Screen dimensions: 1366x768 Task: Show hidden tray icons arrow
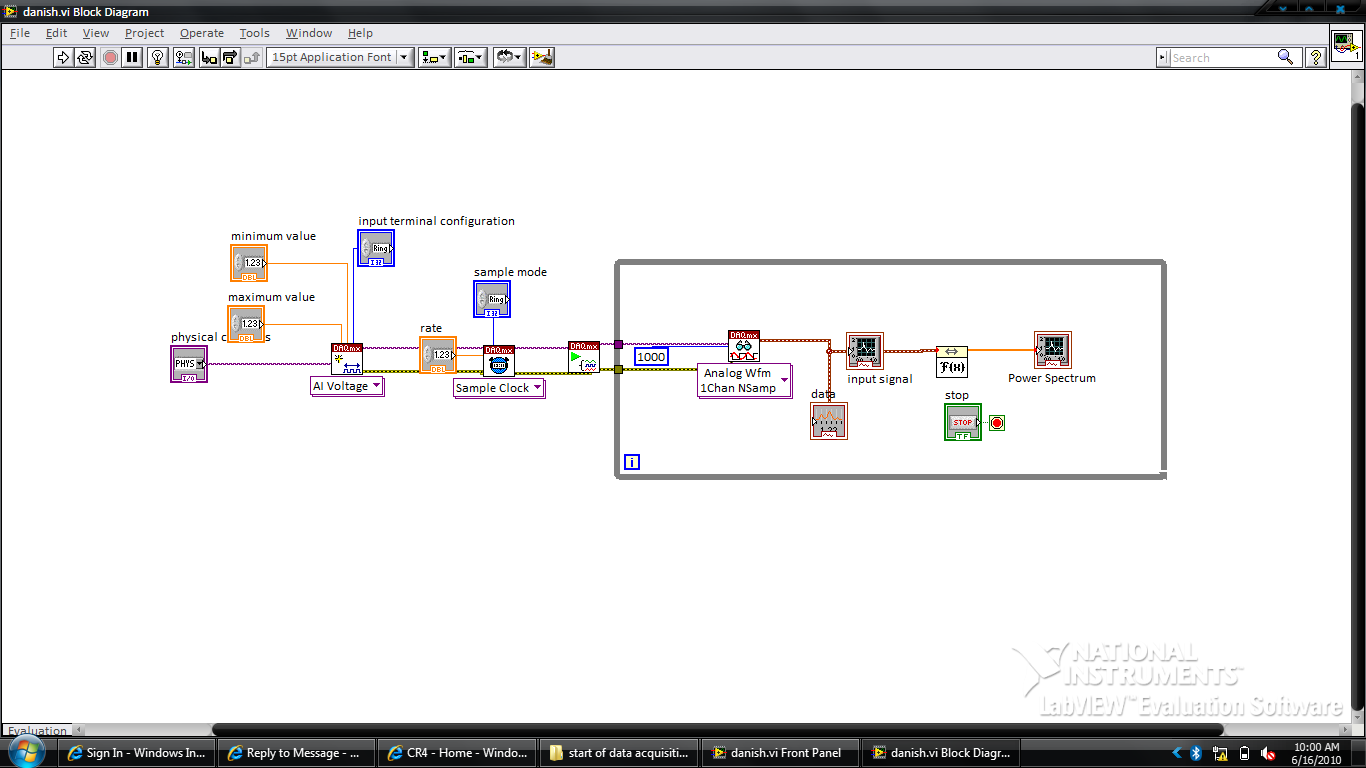click(x=1176, y=753)
